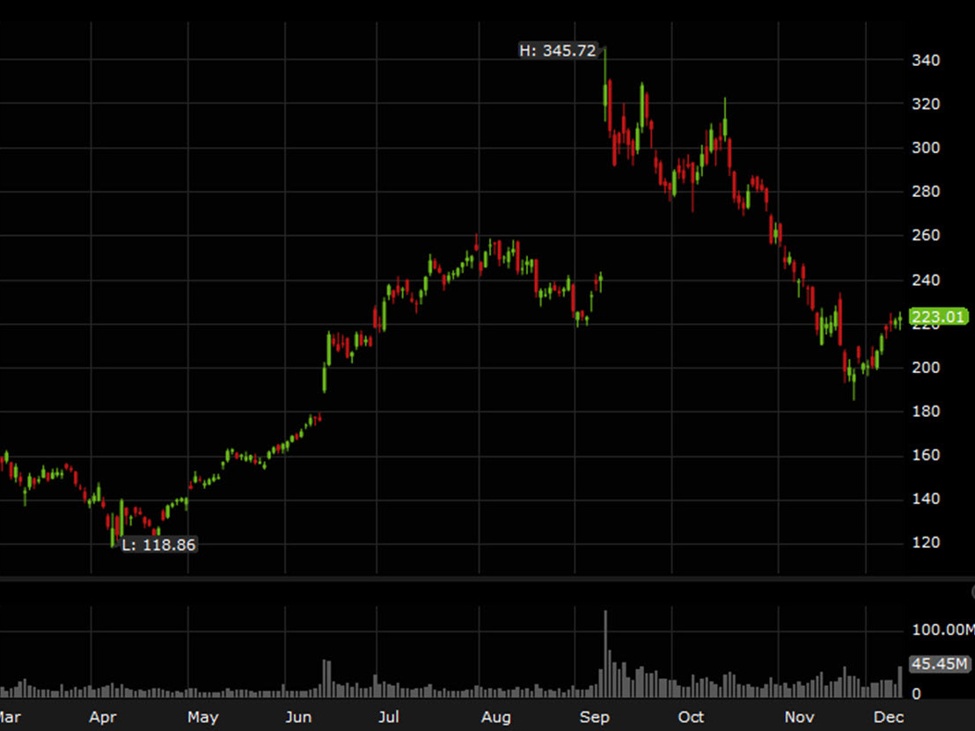Click the Oct label on the time axis

(x=691, y=717)
